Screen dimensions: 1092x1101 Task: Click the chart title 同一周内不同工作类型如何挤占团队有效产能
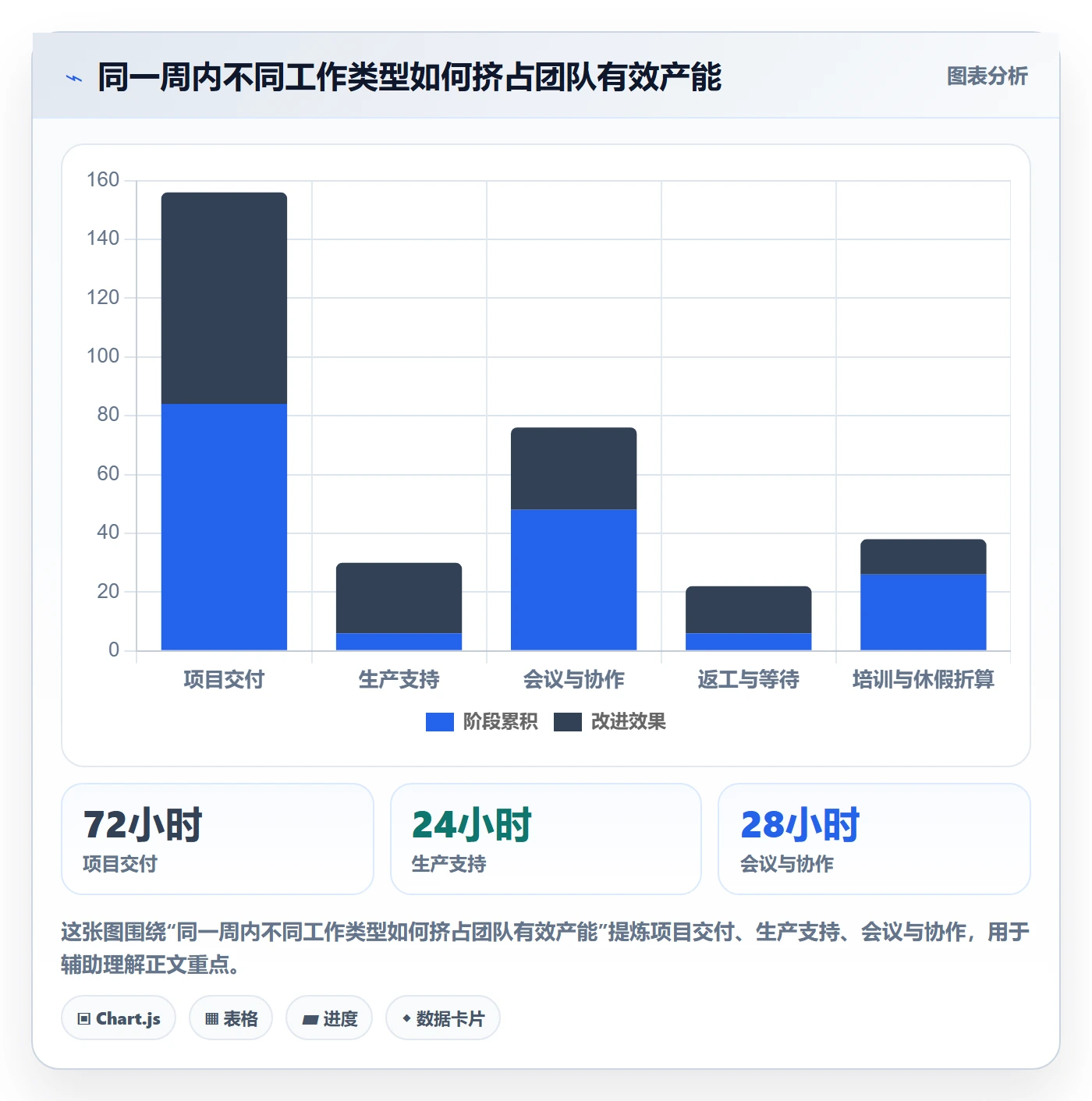(x=409, y=77)
